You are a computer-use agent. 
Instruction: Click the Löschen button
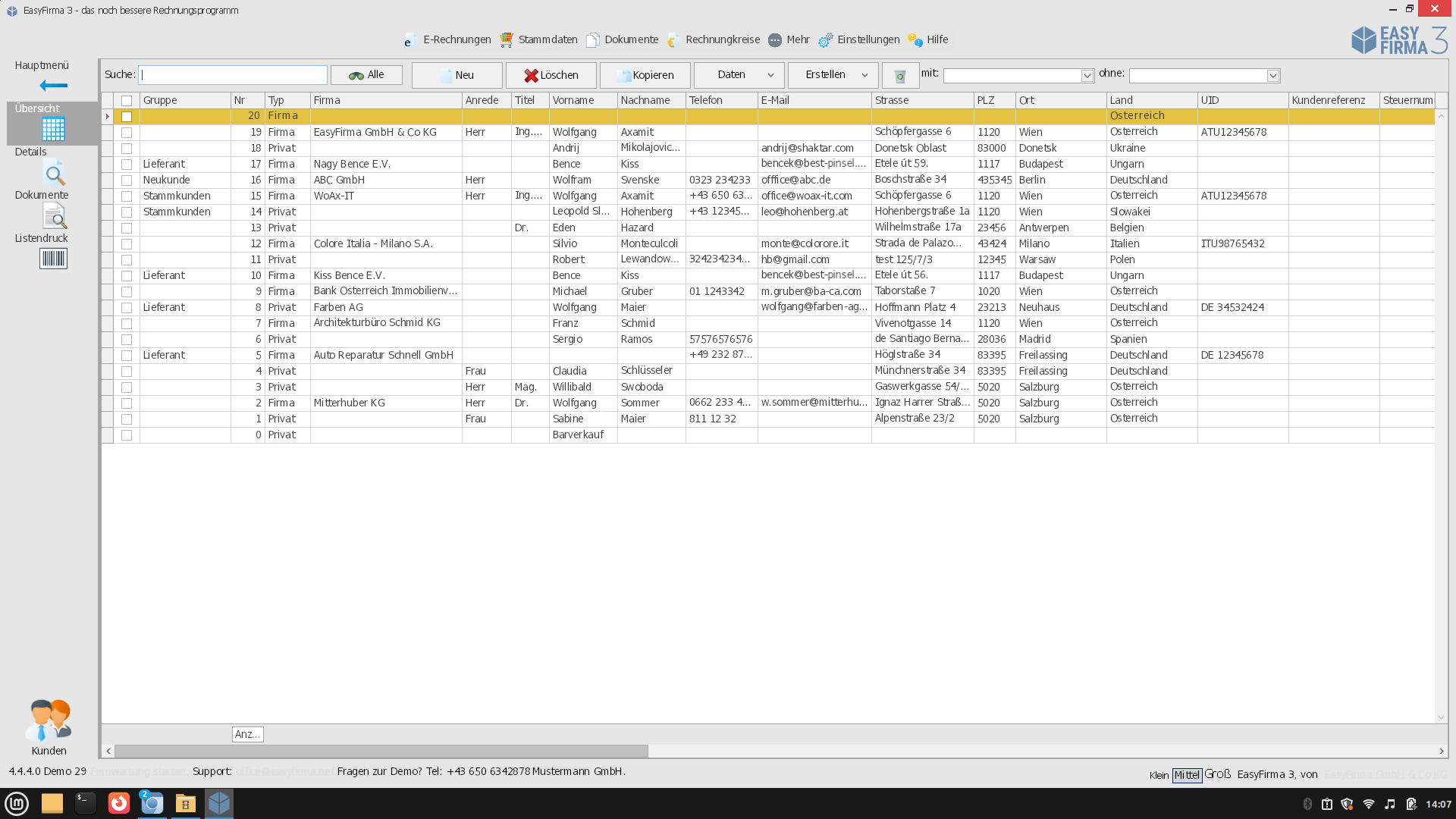(x=551, y=75)
